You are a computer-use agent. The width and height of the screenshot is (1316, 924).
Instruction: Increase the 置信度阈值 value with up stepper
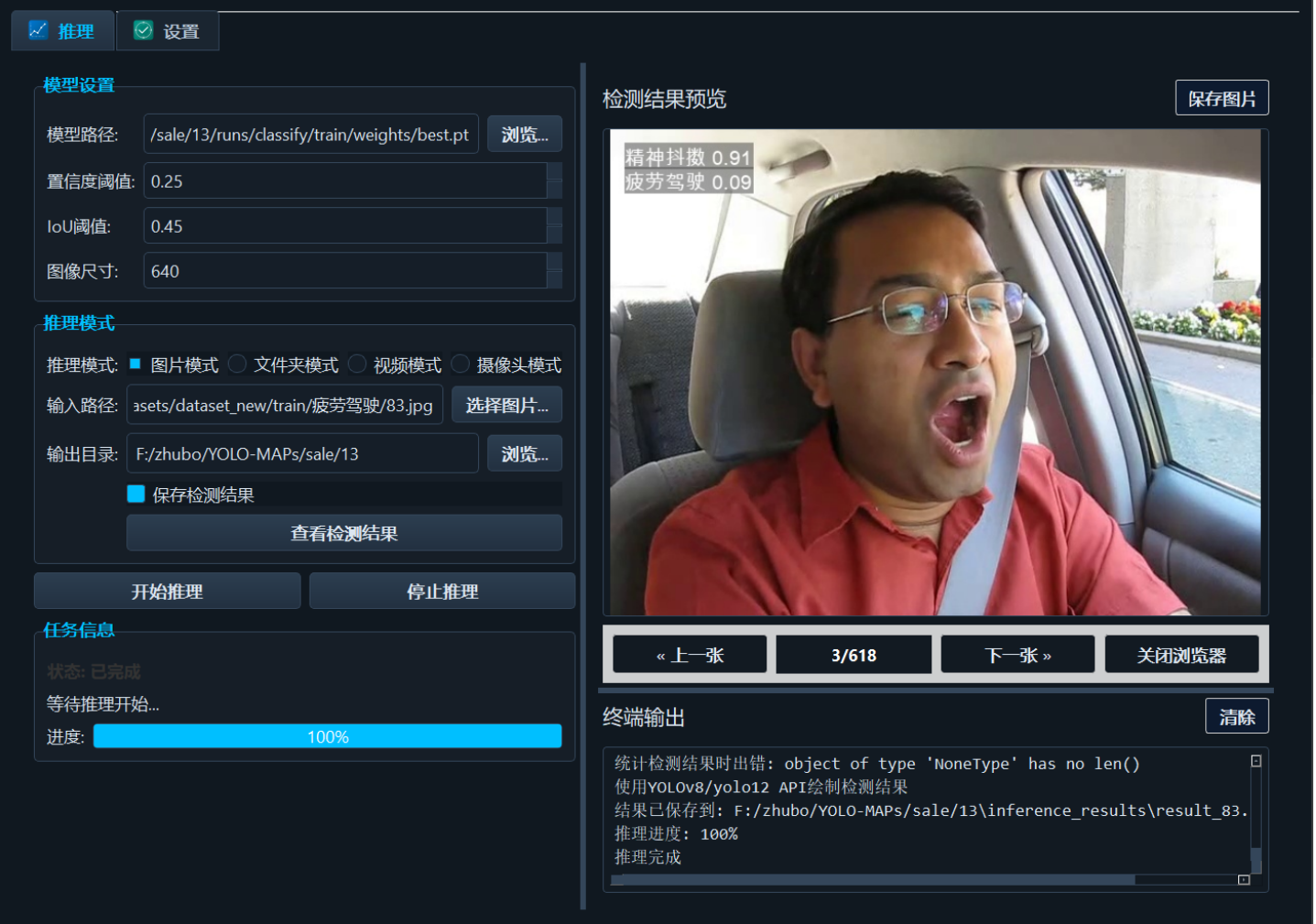[554, 172]
